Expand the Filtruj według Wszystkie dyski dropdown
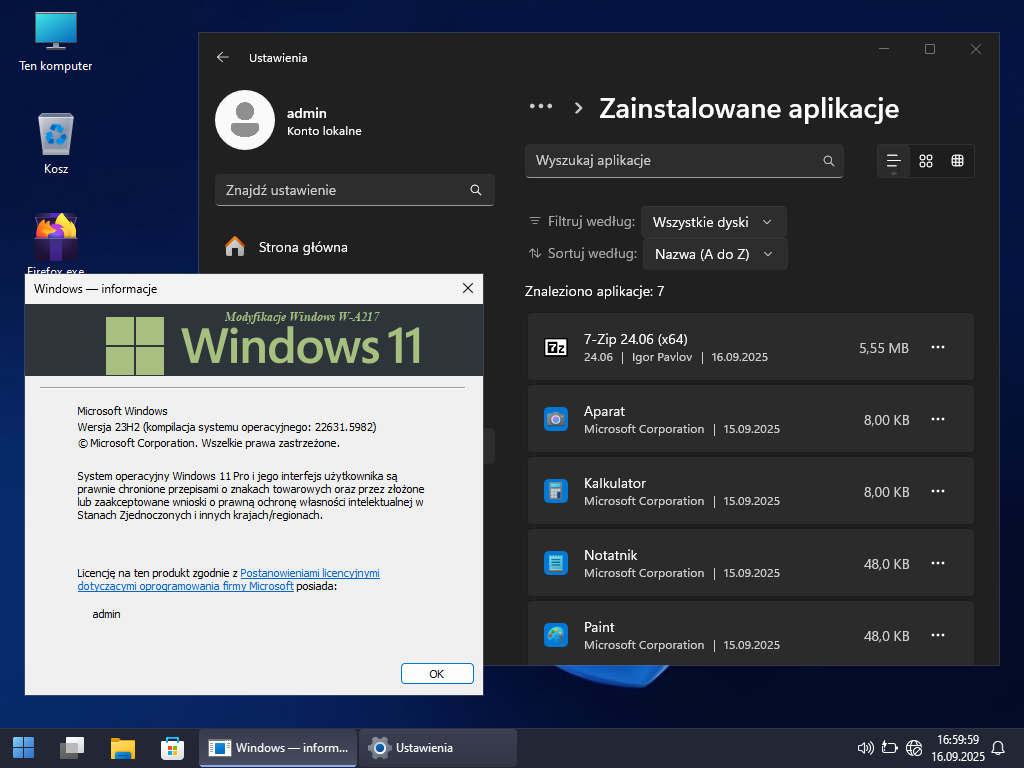This screenshot has width=1024, height=768. tap(713, 222)
